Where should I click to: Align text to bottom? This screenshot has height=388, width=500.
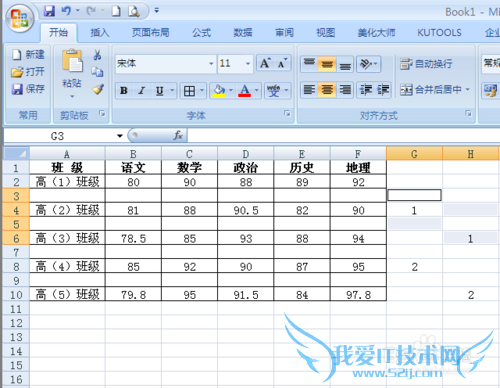(x=345, y=63)
